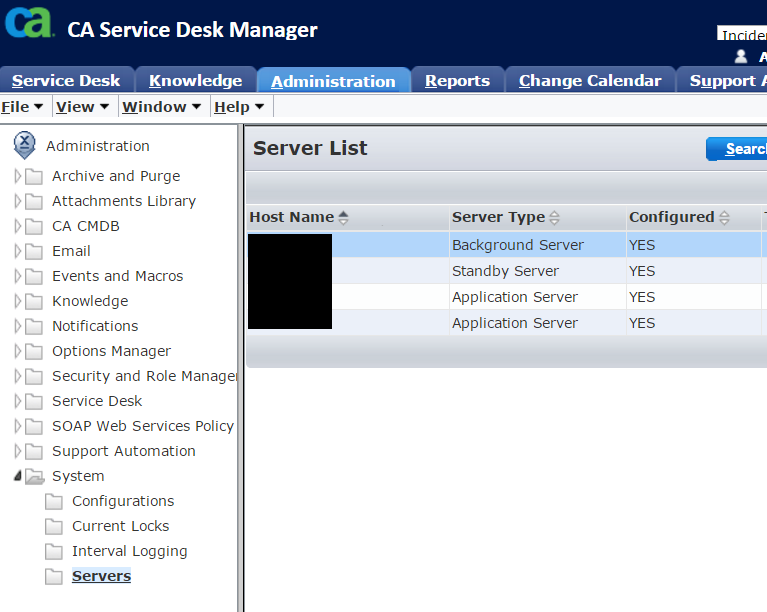Open the Change Calendar tab
The height and width of the screenshot is (612, 767).
589,81
